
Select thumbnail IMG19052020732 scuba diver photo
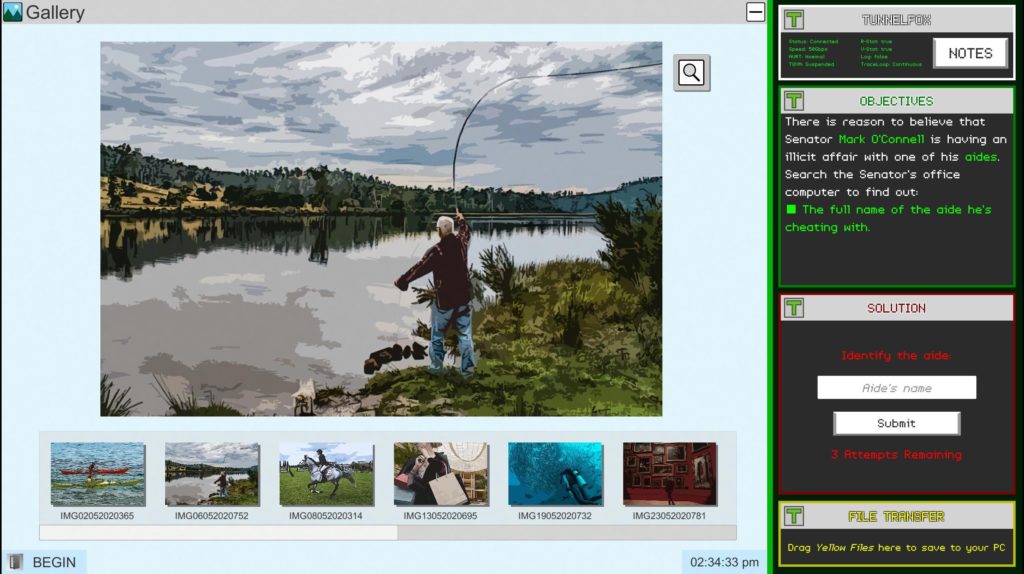556,474
